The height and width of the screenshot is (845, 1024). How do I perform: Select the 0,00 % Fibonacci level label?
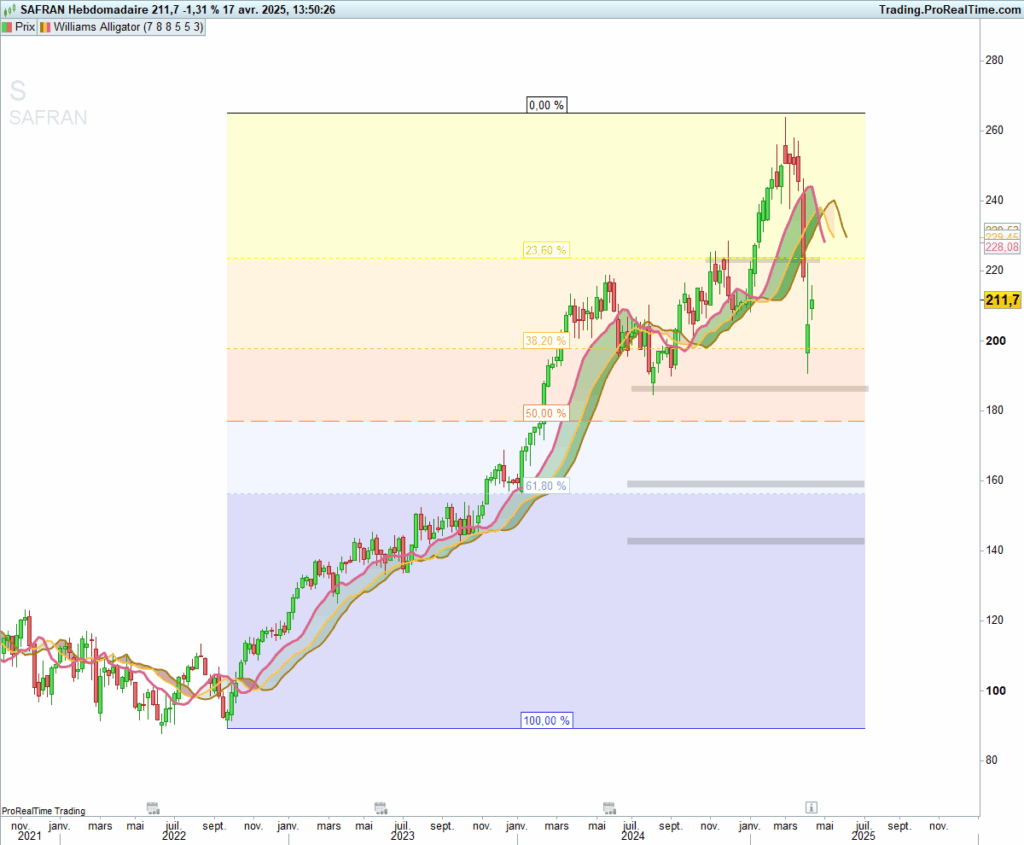[547, 105]
